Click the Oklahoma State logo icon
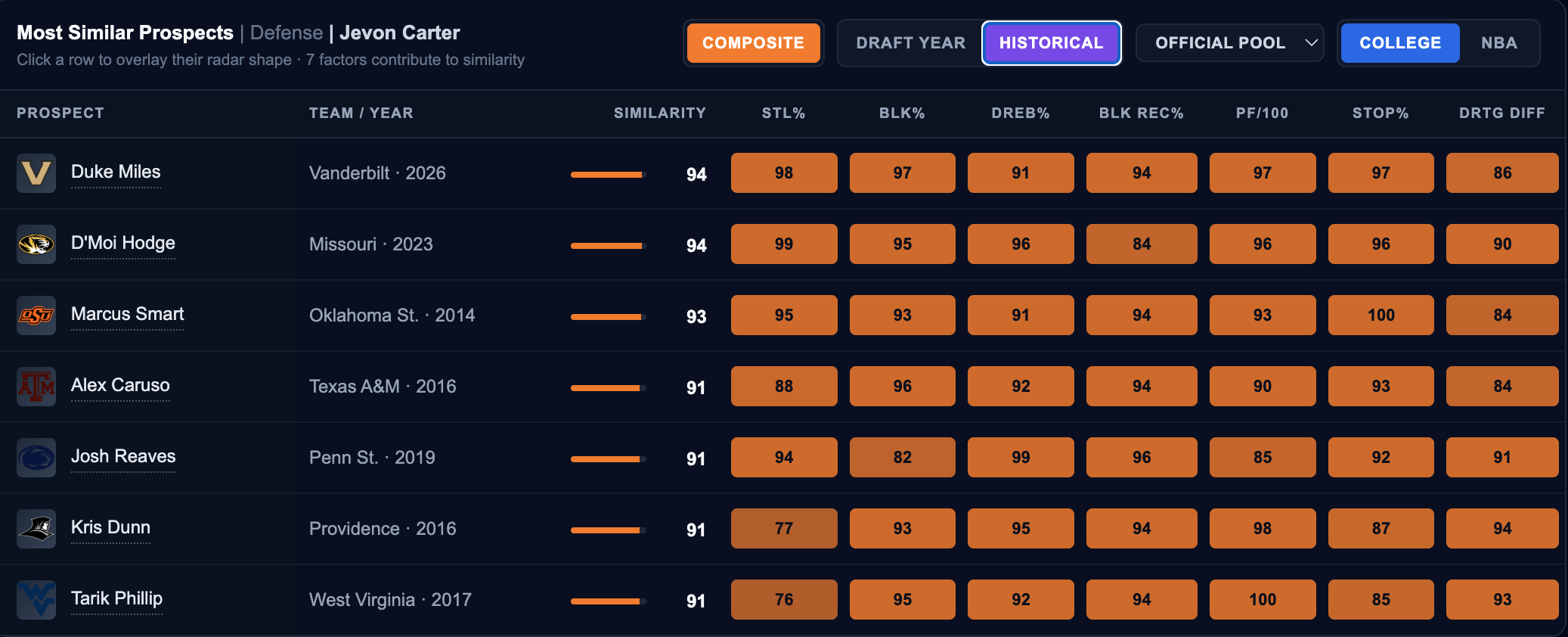This screenshot has height=637, width=1568. [x=36, y=315]
